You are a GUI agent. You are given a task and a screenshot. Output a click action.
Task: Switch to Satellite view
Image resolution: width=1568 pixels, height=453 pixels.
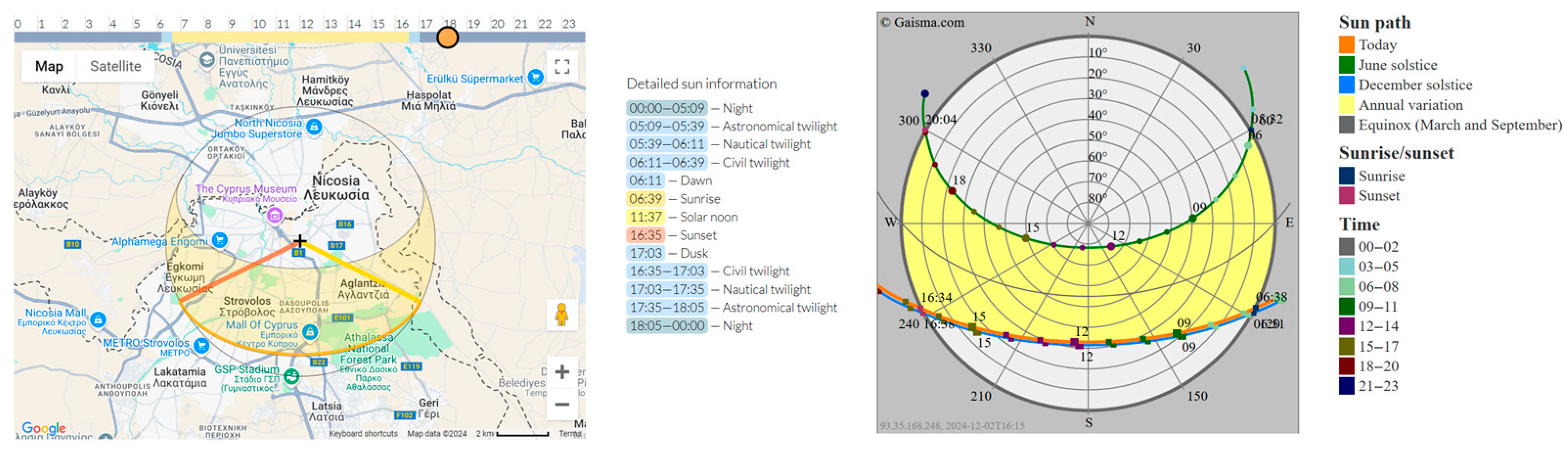pos(115,66)
